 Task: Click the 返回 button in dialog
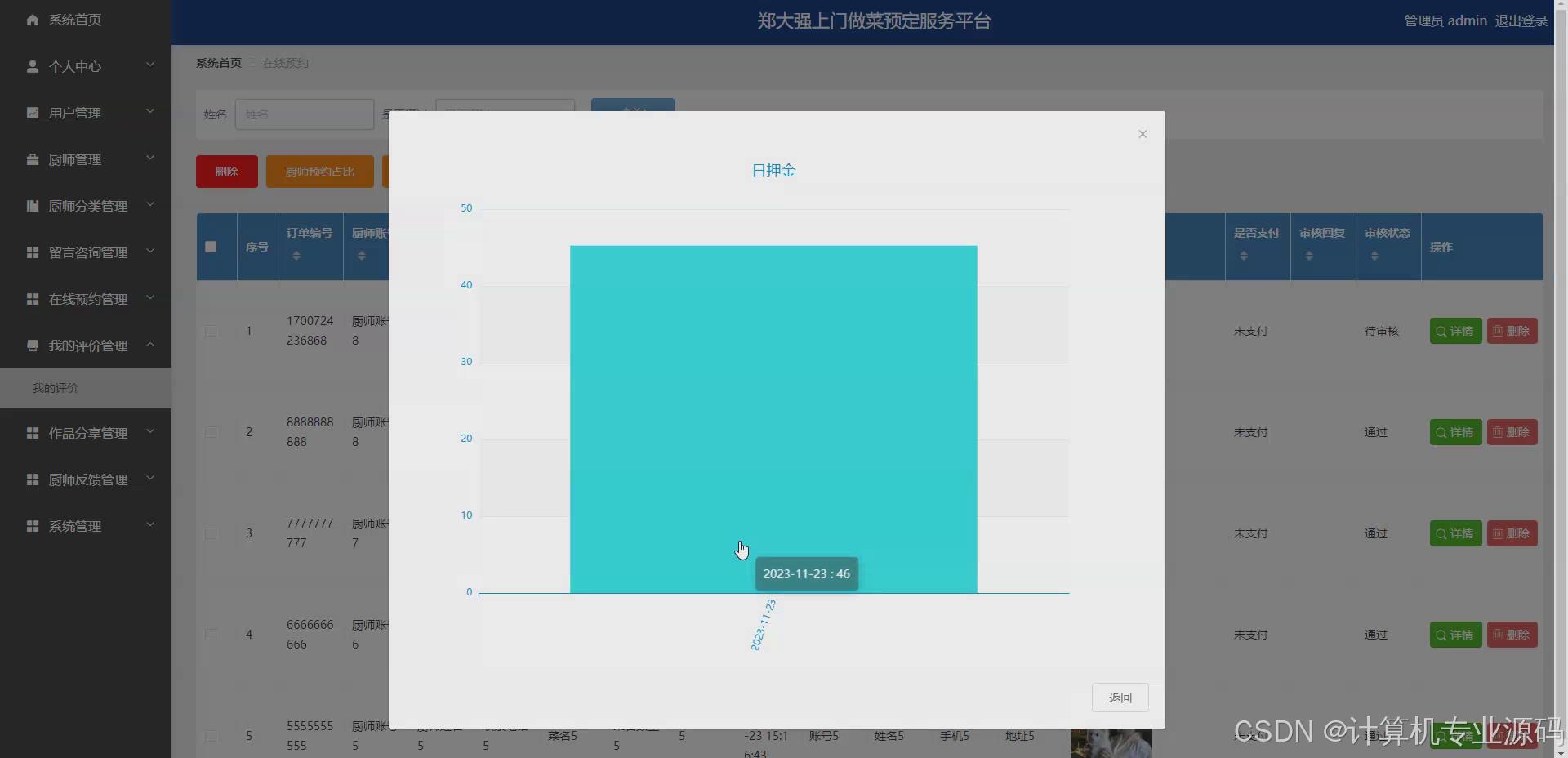[x=1120, y=698]
